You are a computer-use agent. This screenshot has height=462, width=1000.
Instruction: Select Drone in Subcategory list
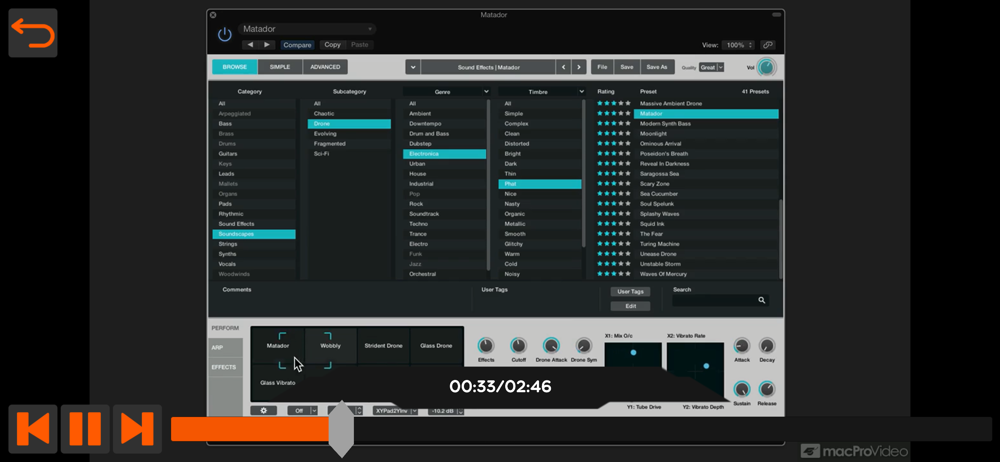click(x=349, y=124)
